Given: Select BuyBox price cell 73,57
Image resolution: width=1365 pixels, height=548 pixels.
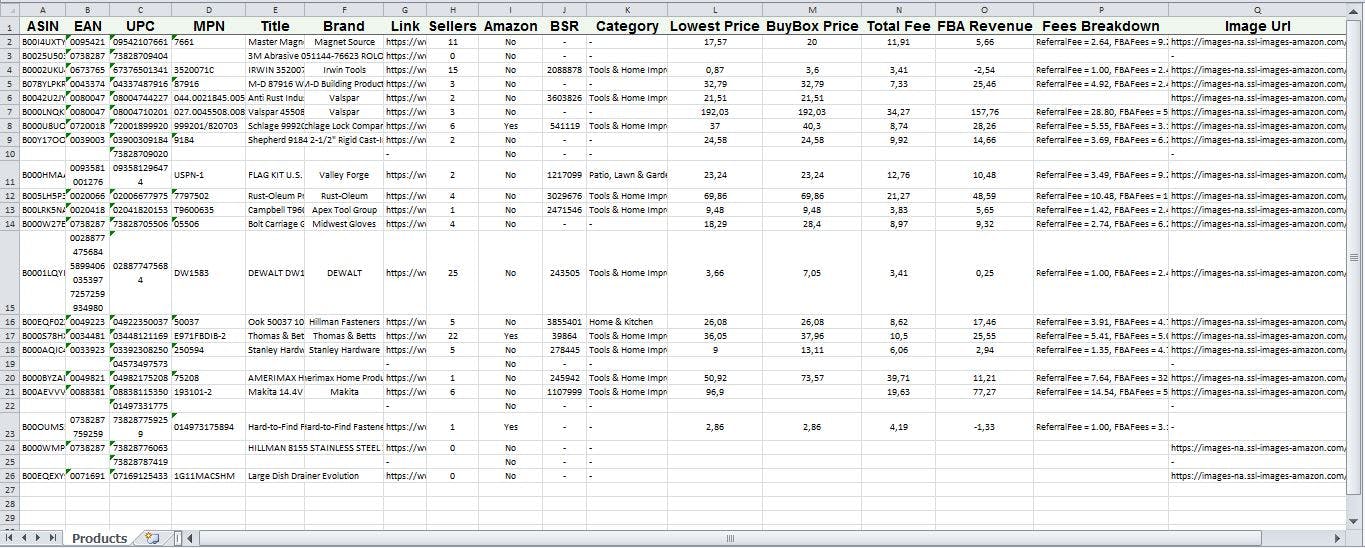Looking at the screenshot, I should tap(812, 378).
